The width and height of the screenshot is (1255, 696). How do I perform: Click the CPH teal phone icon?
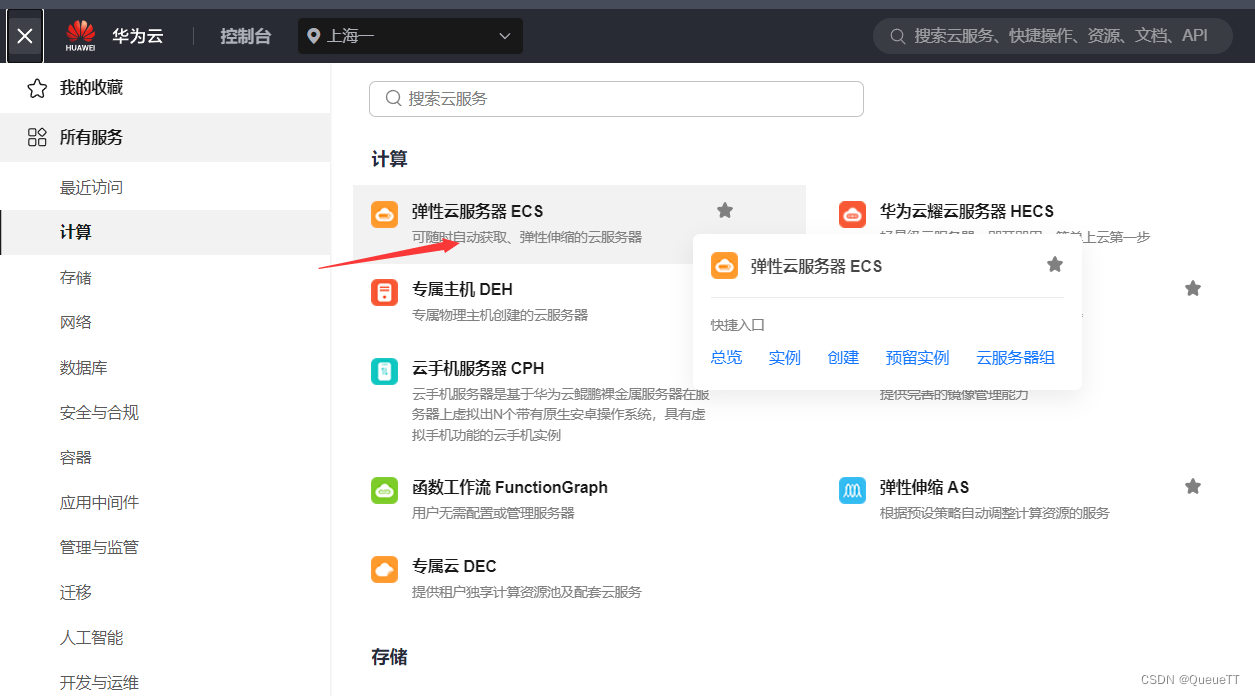(x=384, y=371)
